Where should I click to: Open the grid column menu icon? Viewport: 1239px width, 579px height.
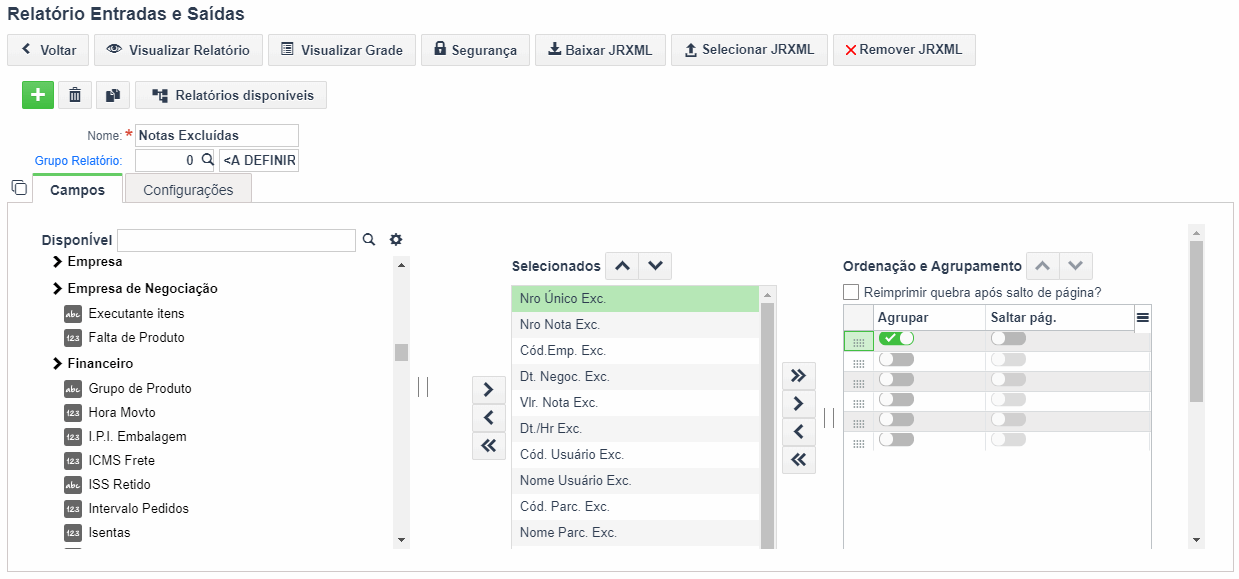click(x=1143, y=317)
